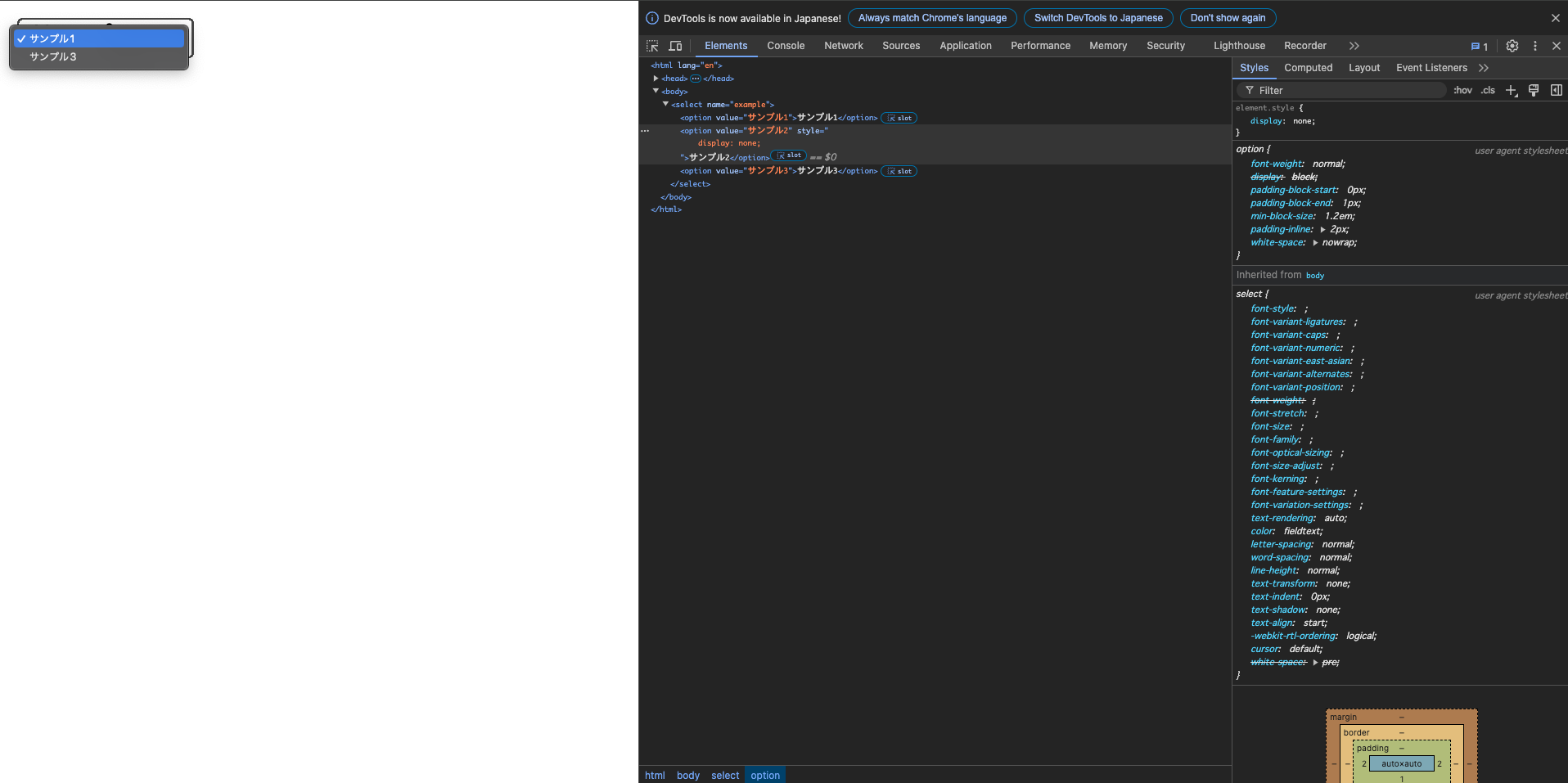1568x783 pixels.
Task: Click the font-weight normal value in option rule
Action: tap(1327, 164)
